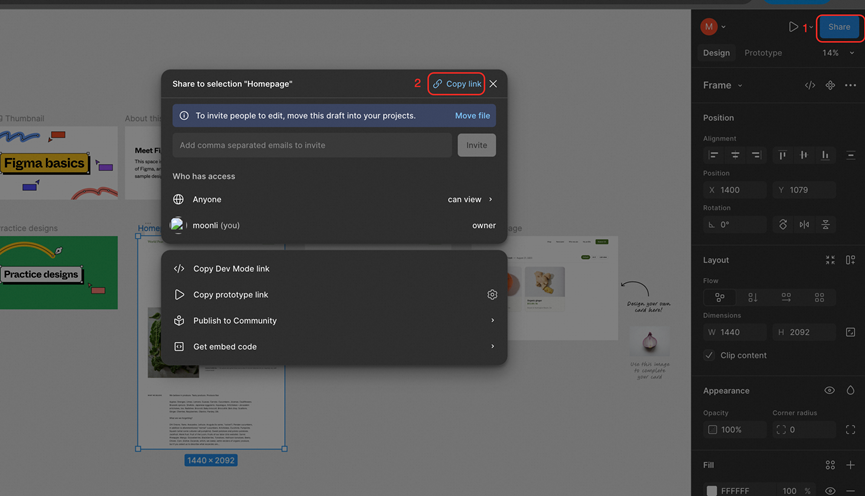
Task: Click the Invite button
Action: [x=477, y=145]
